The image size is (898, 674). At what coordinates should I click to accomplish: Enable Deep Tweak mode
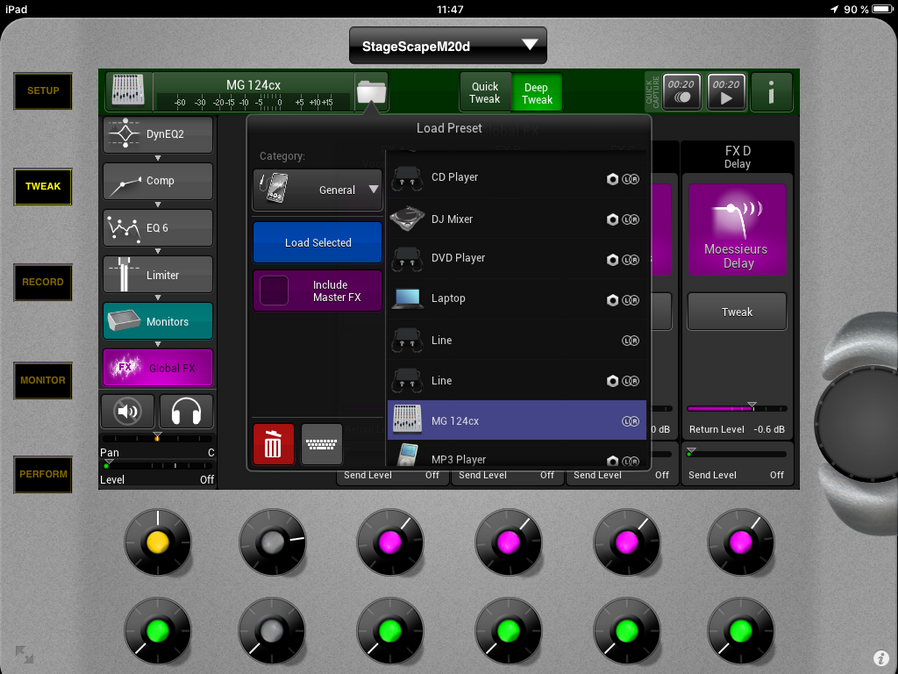click(x=537, y=92)
